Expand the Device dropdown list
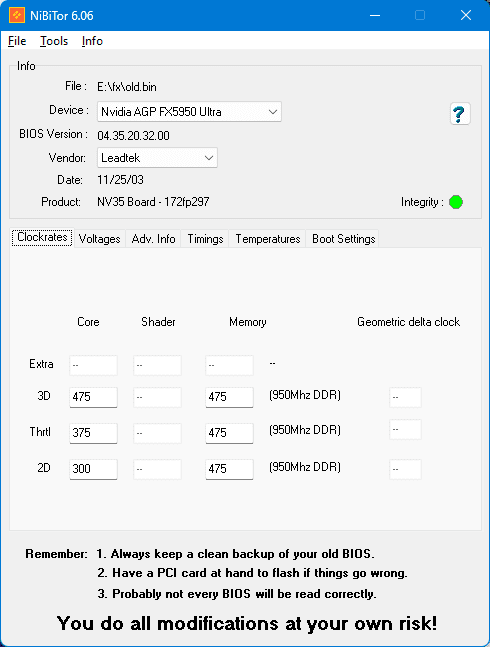This screenshot has height=647, width=490. 189,112
